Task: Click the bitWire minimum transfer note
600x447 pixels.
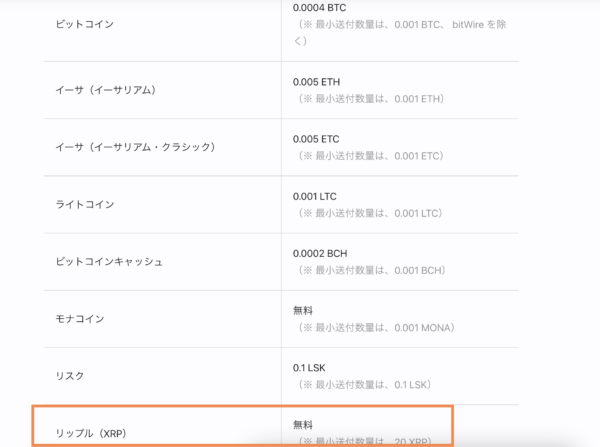Action: coord(400,33)
